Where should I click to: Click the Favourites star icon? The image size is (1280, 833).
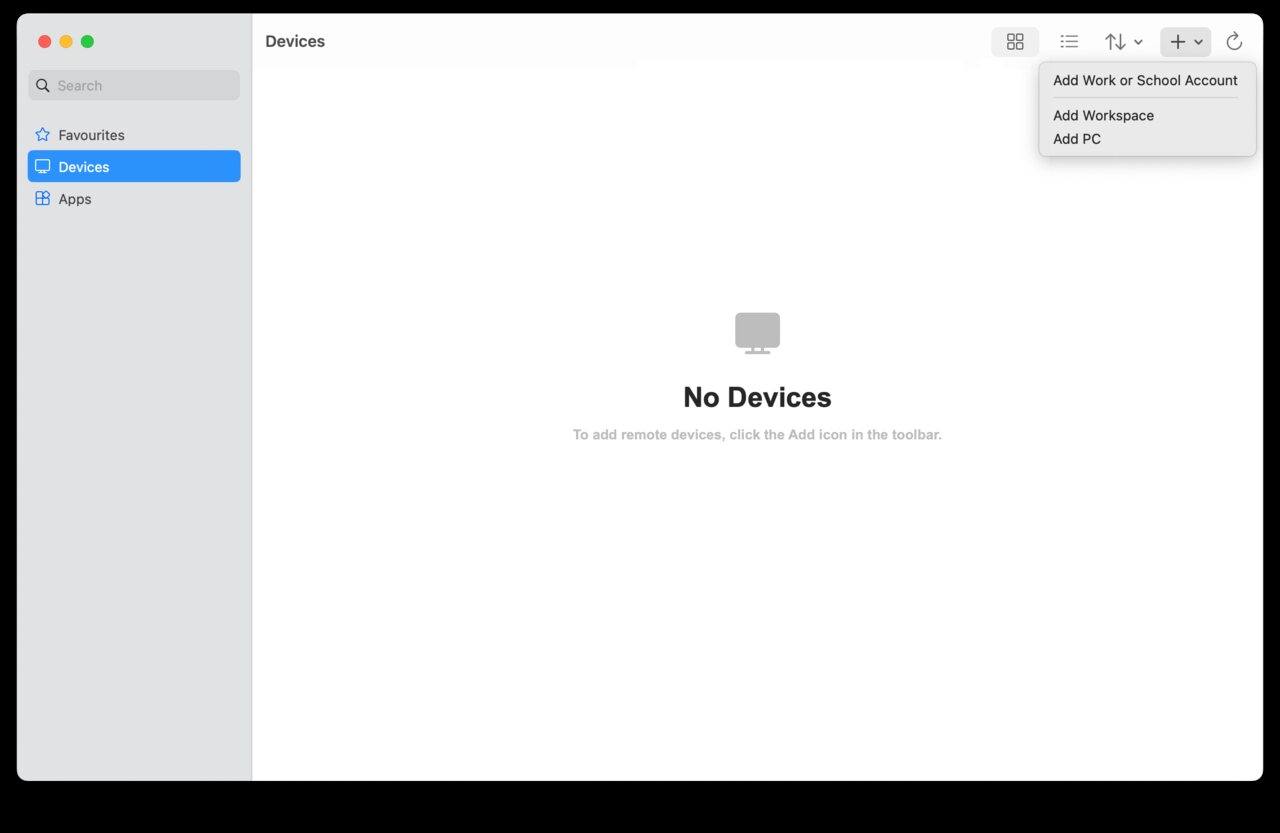point(42,134)
